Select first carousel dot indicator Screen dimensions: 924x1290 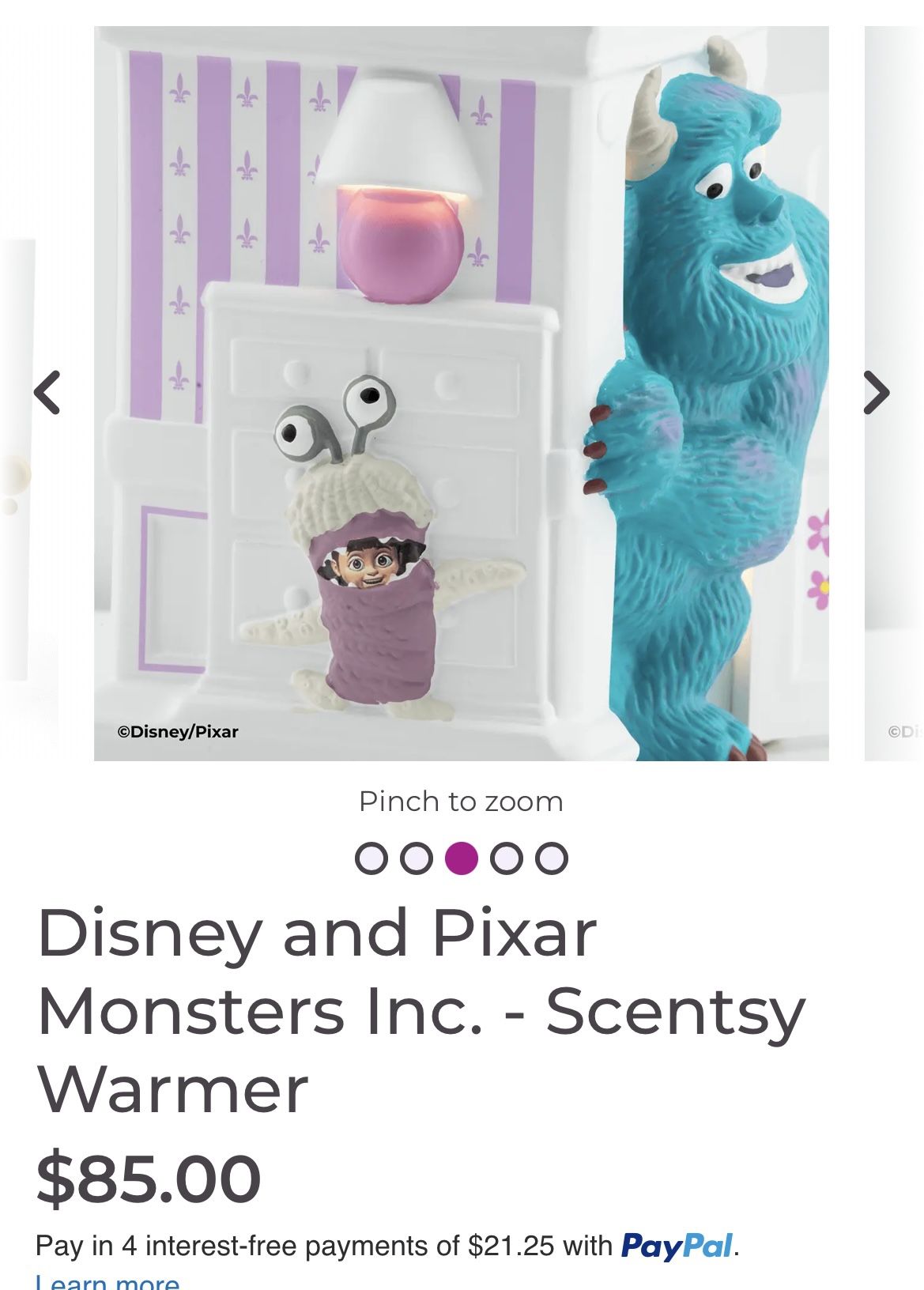(371, 858)
